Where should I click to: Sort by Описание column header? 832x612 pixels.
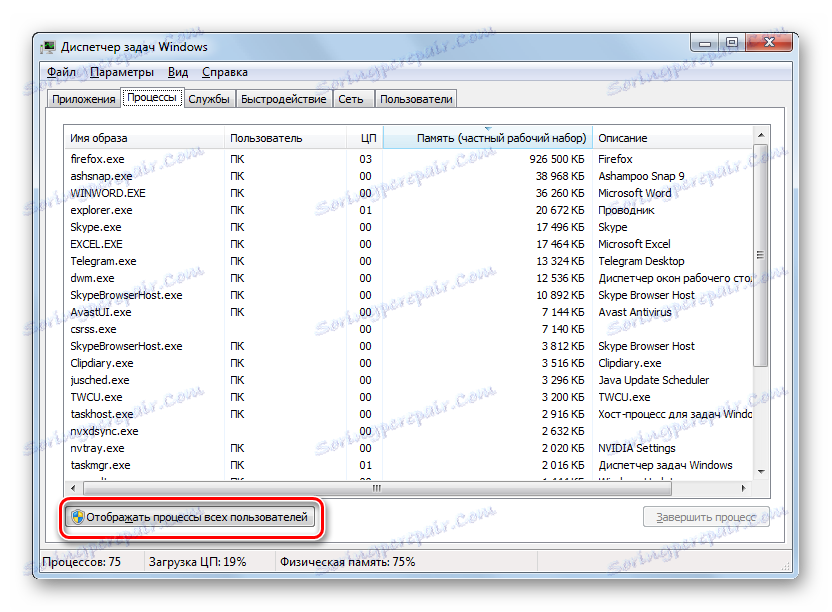[x=672, y=138]
